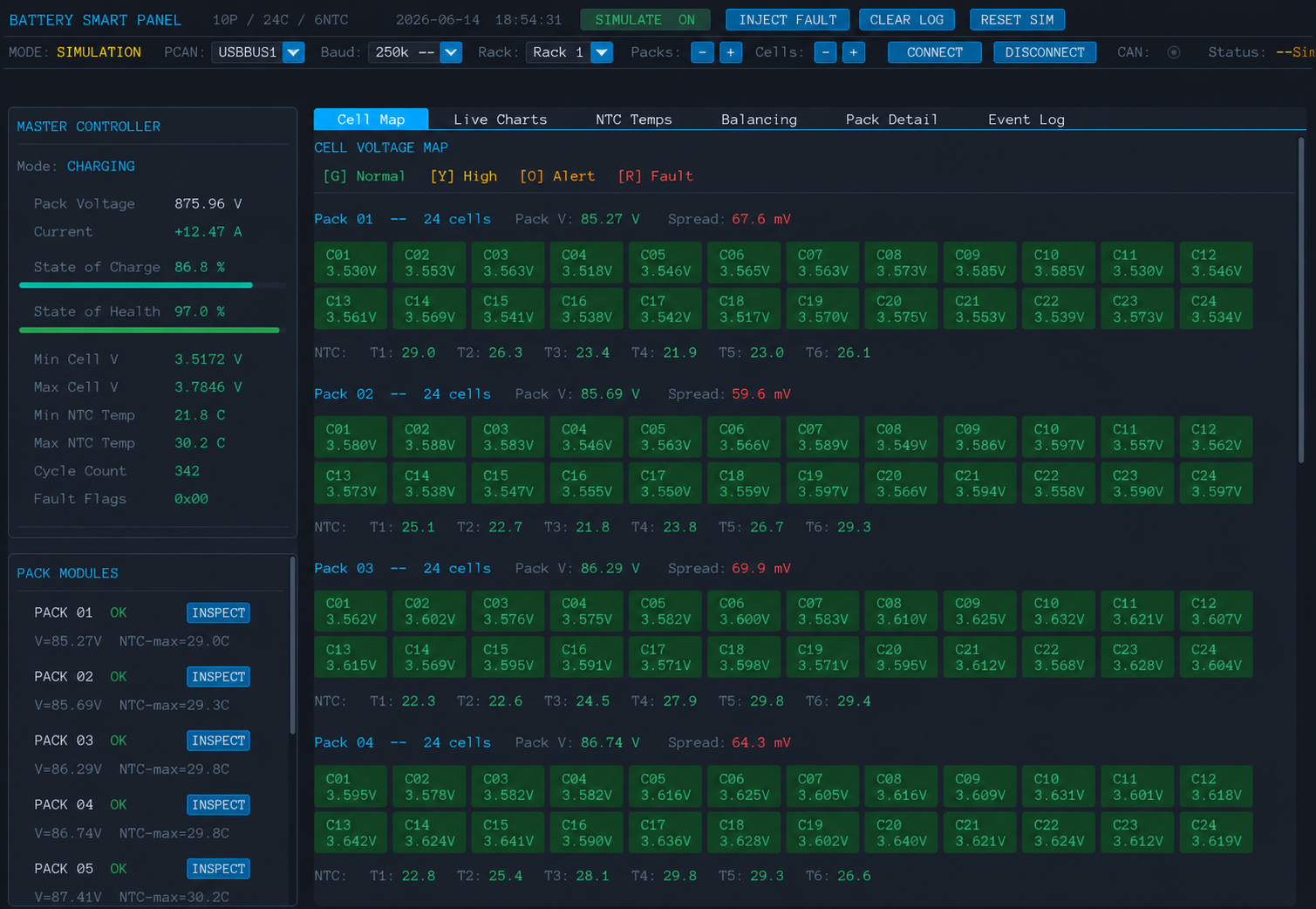The height and width of the screenshot is (909, 1316).
Task: Click the RESET SIM button
Action: tap(1017, 19)
